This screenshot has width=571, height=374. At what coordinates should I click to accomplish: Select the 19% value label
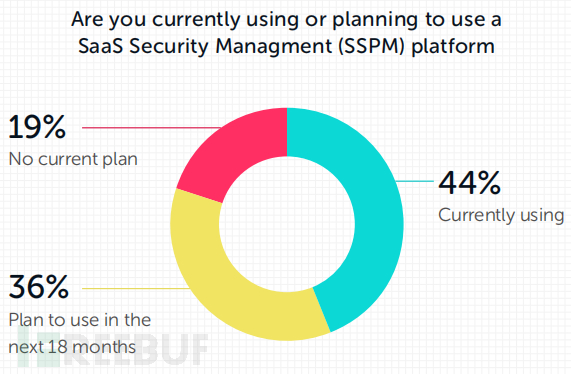37,127
